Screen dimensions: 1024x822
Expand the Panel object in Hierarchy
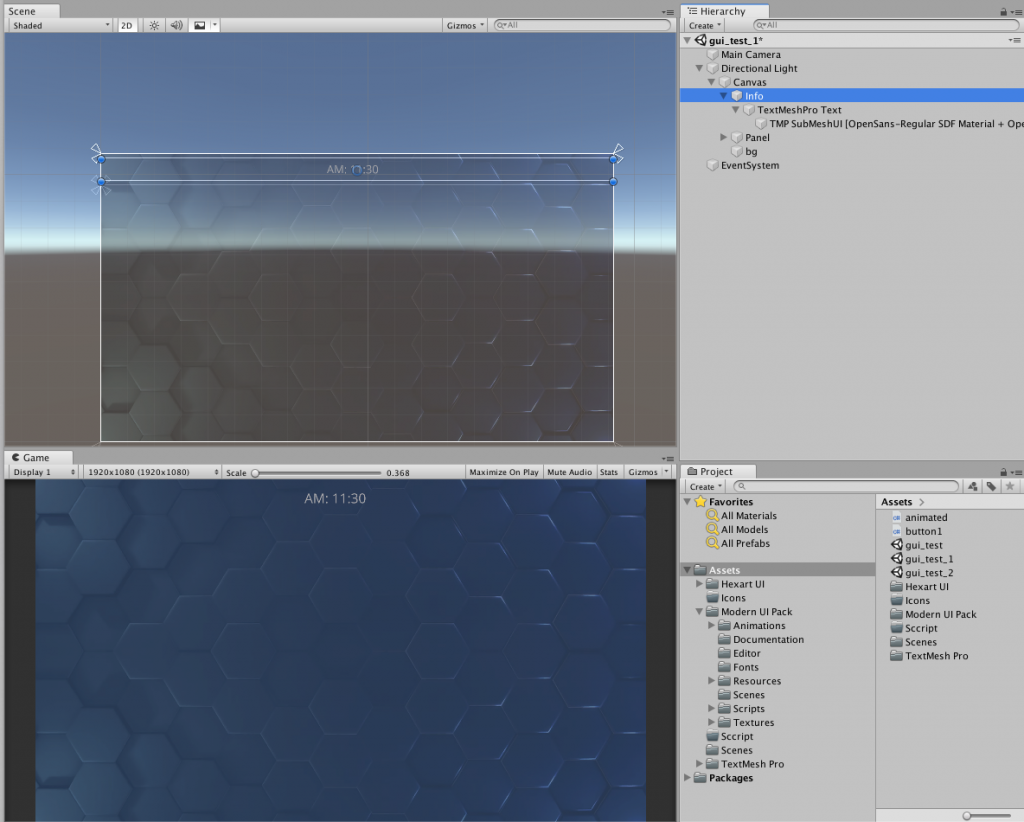pos(724,138)
